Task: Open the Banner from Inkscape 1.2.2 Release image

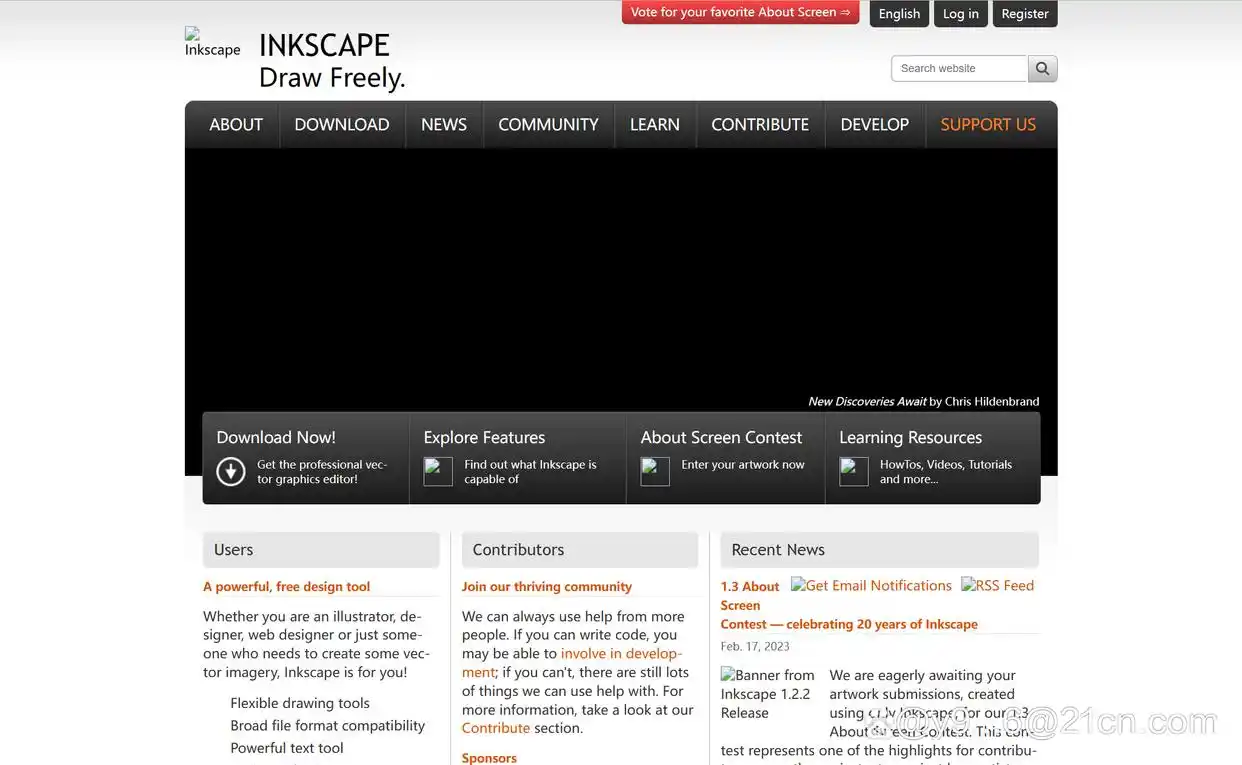Action: 768,694
